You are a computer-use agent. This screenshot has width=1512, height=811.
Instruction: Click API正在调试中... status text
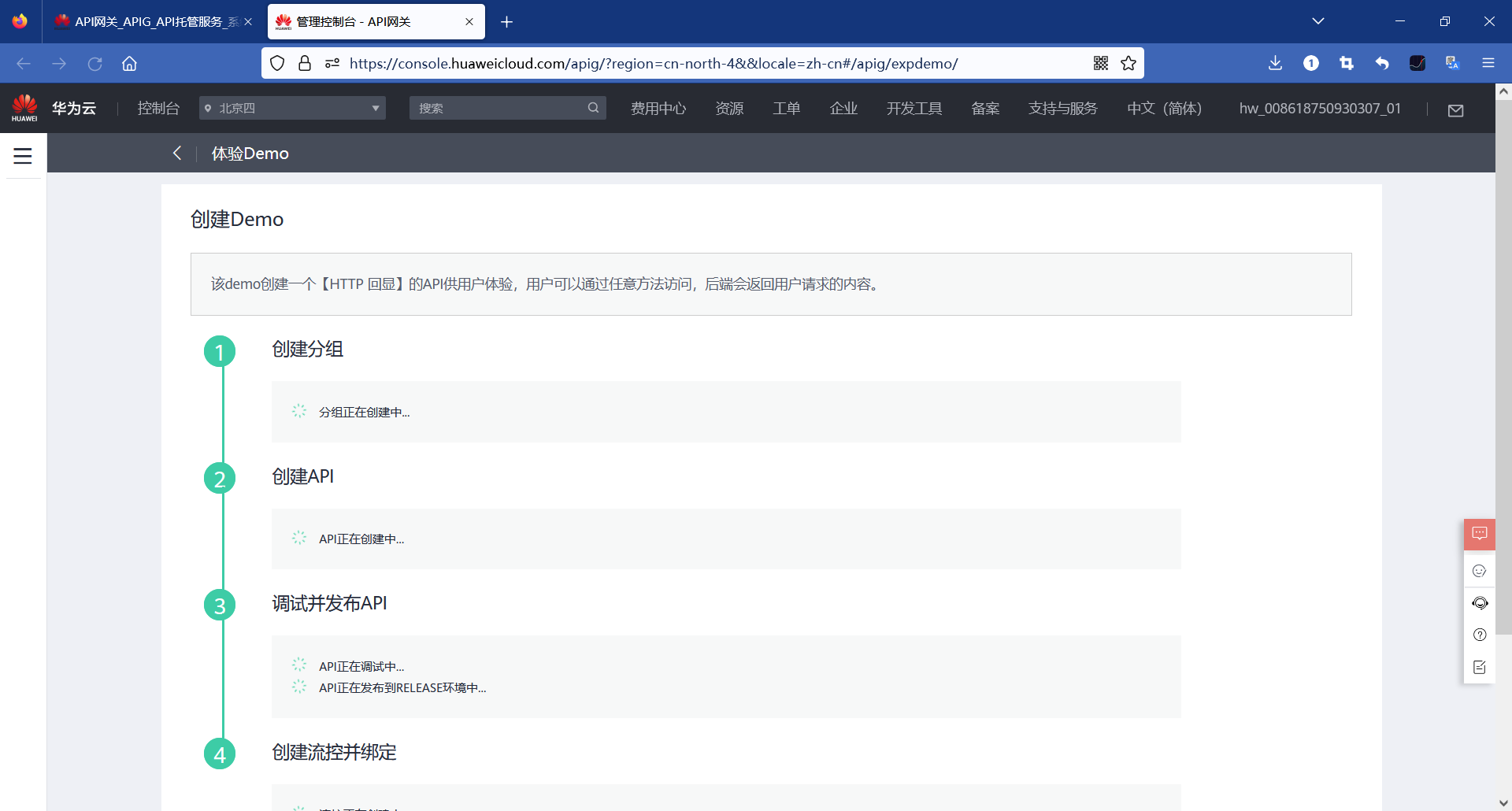[x=361, y=666]
